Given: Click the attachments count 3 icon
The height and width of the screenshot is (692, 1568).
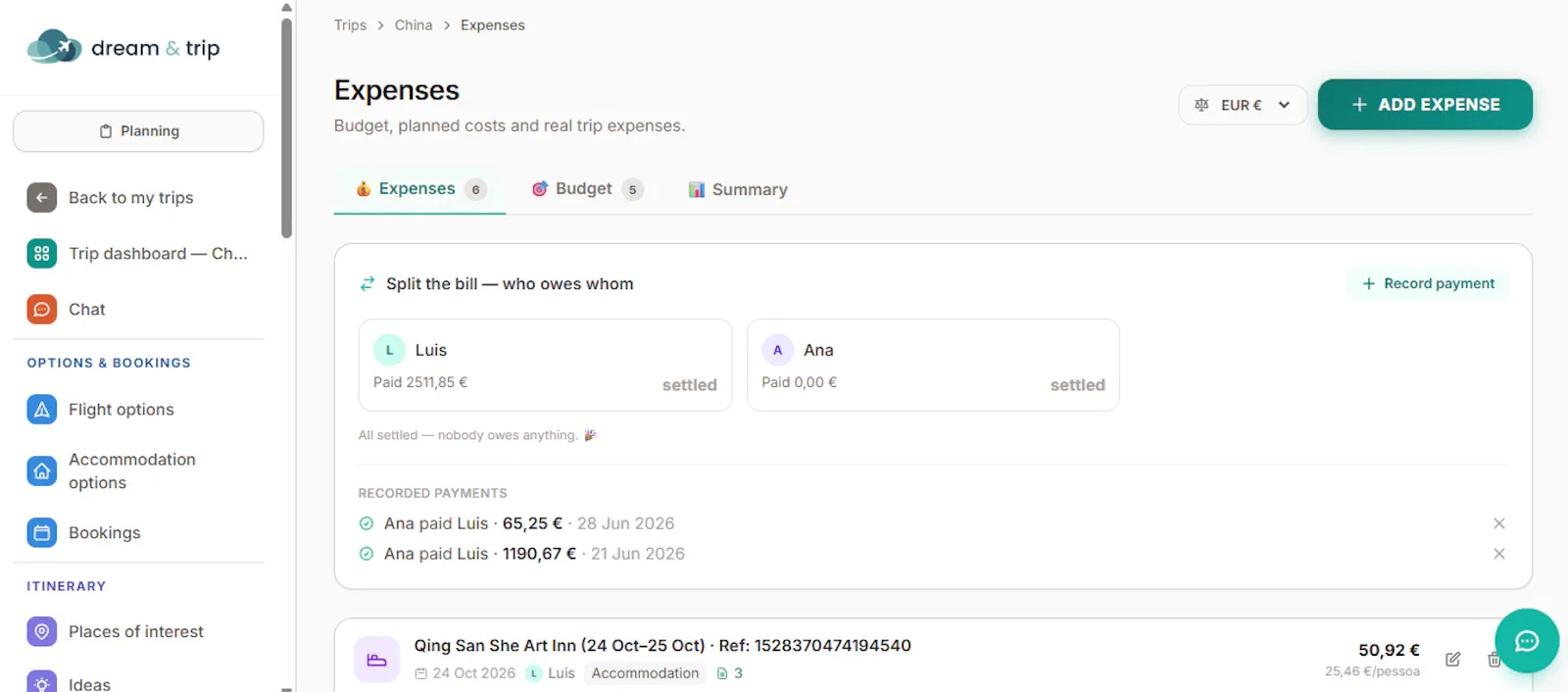Looking at the screenshot, I should coord(729,673).
